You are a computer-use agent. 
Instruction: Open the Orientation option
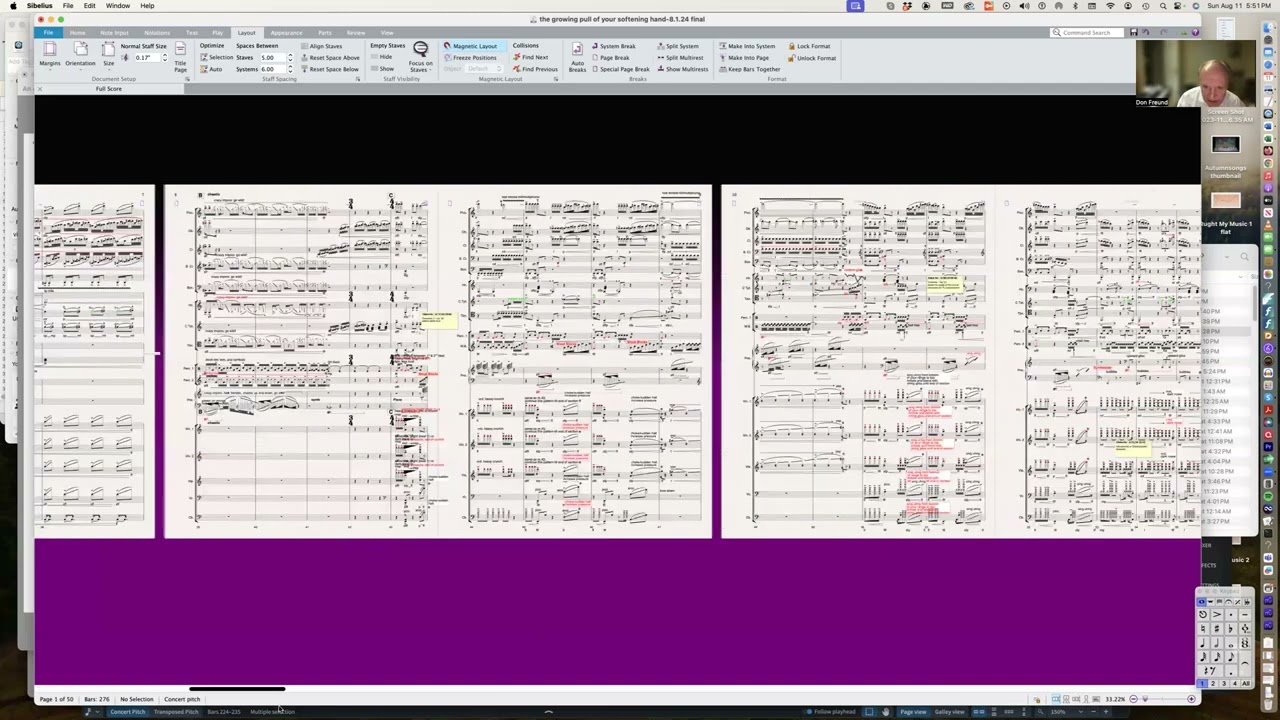[x=80, y=54]
